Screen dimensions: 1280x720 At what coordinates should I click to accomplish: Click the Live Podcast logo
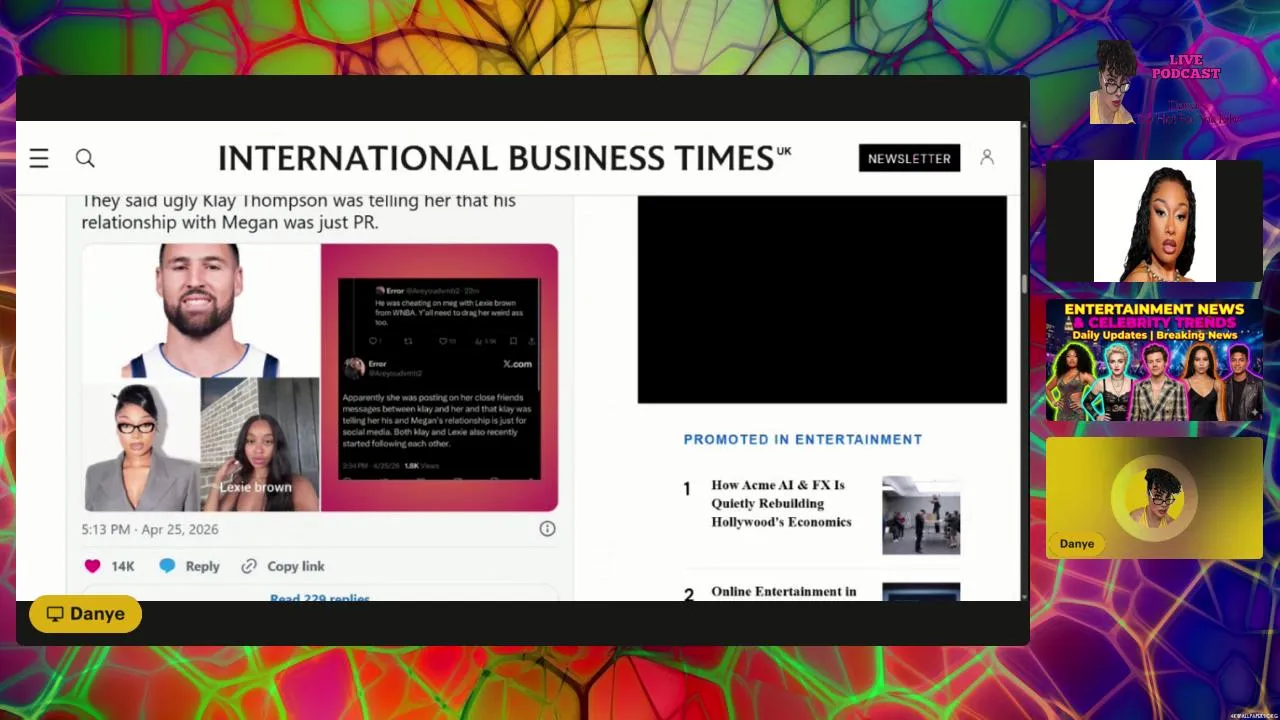point(1166,84)
